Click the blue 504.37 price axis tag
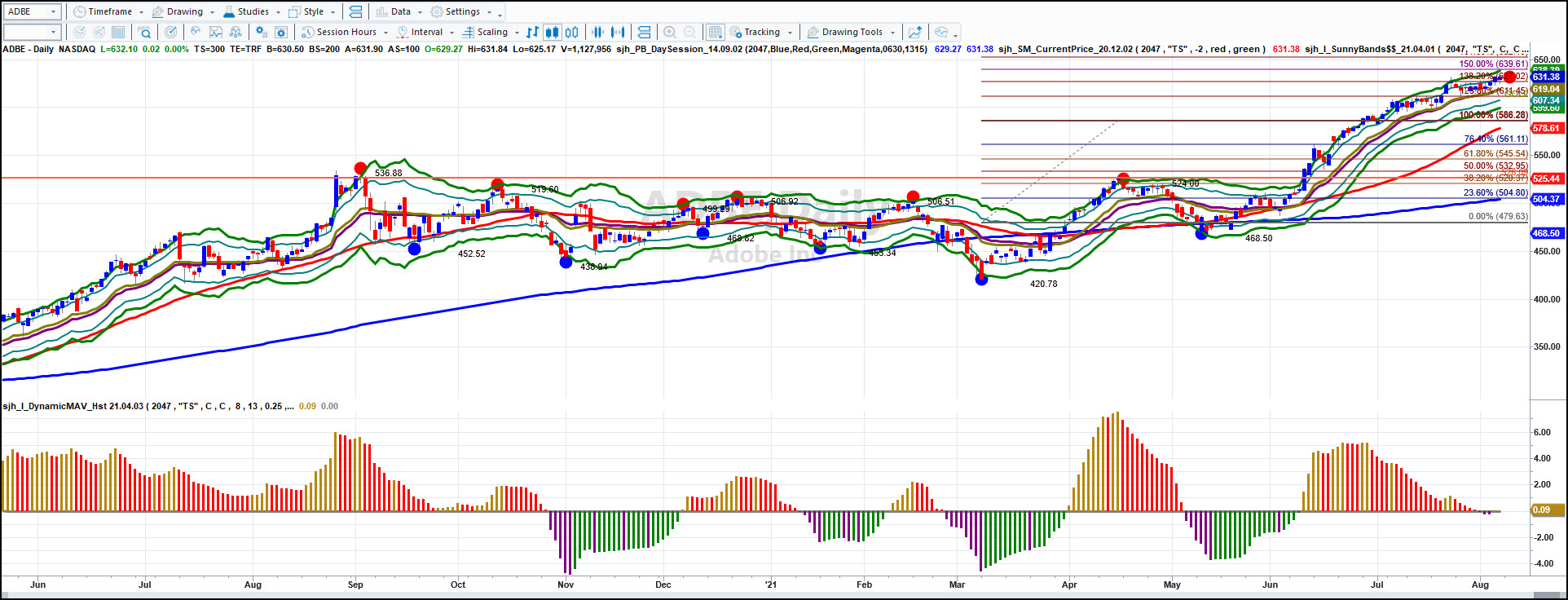The height and width of the screenshot is (600, 1568). (1547, 199)
